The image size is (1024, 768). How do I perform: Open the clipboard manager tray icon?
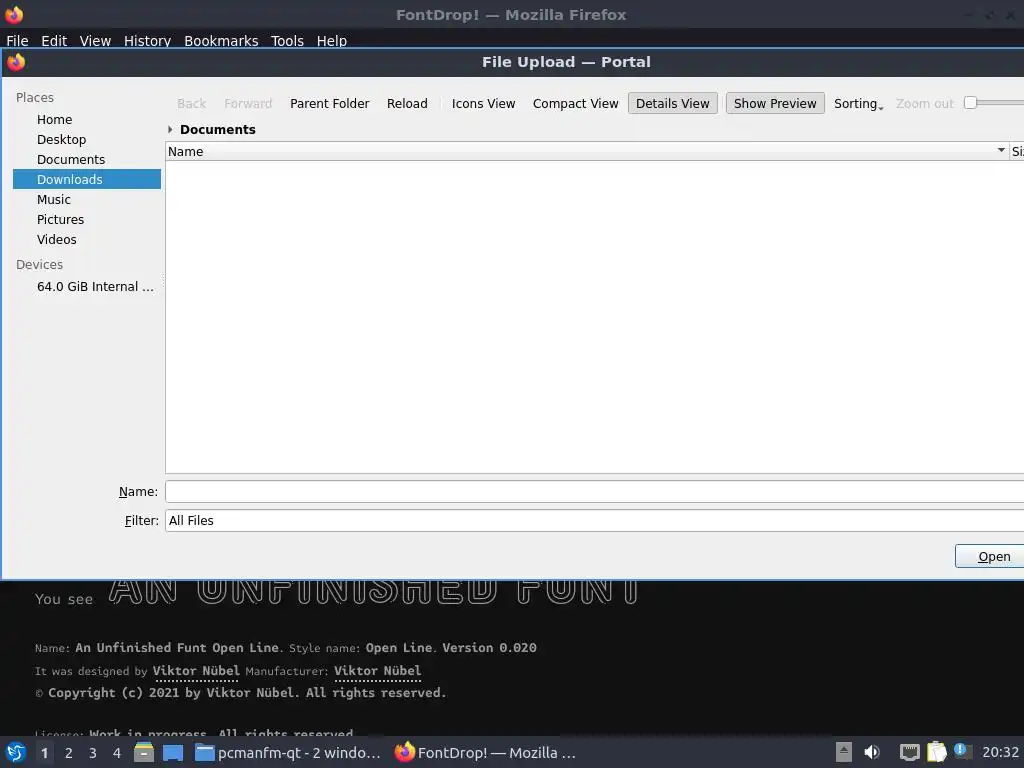click(936, 752)
